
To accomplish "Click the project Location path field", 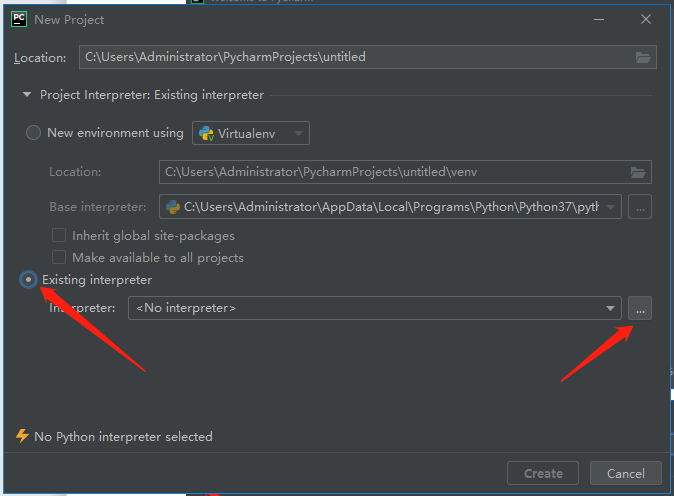I will click(x=368, y=57).
